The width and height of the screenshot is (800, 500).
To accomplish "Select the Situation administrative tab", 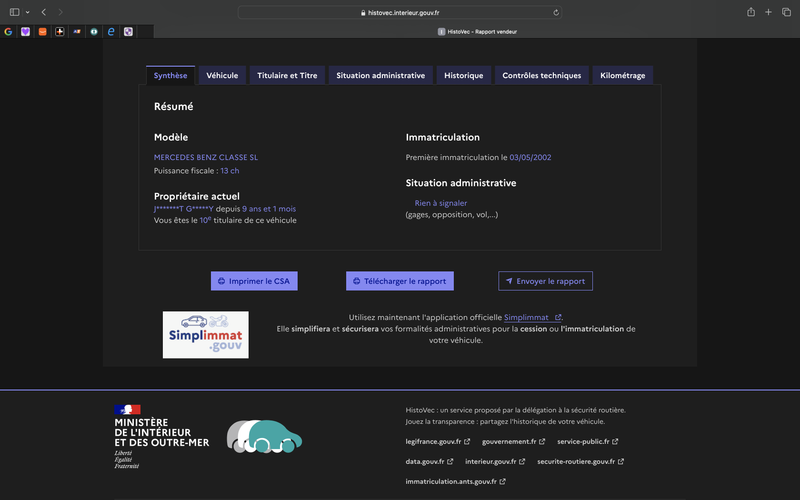I will [381, 76].
